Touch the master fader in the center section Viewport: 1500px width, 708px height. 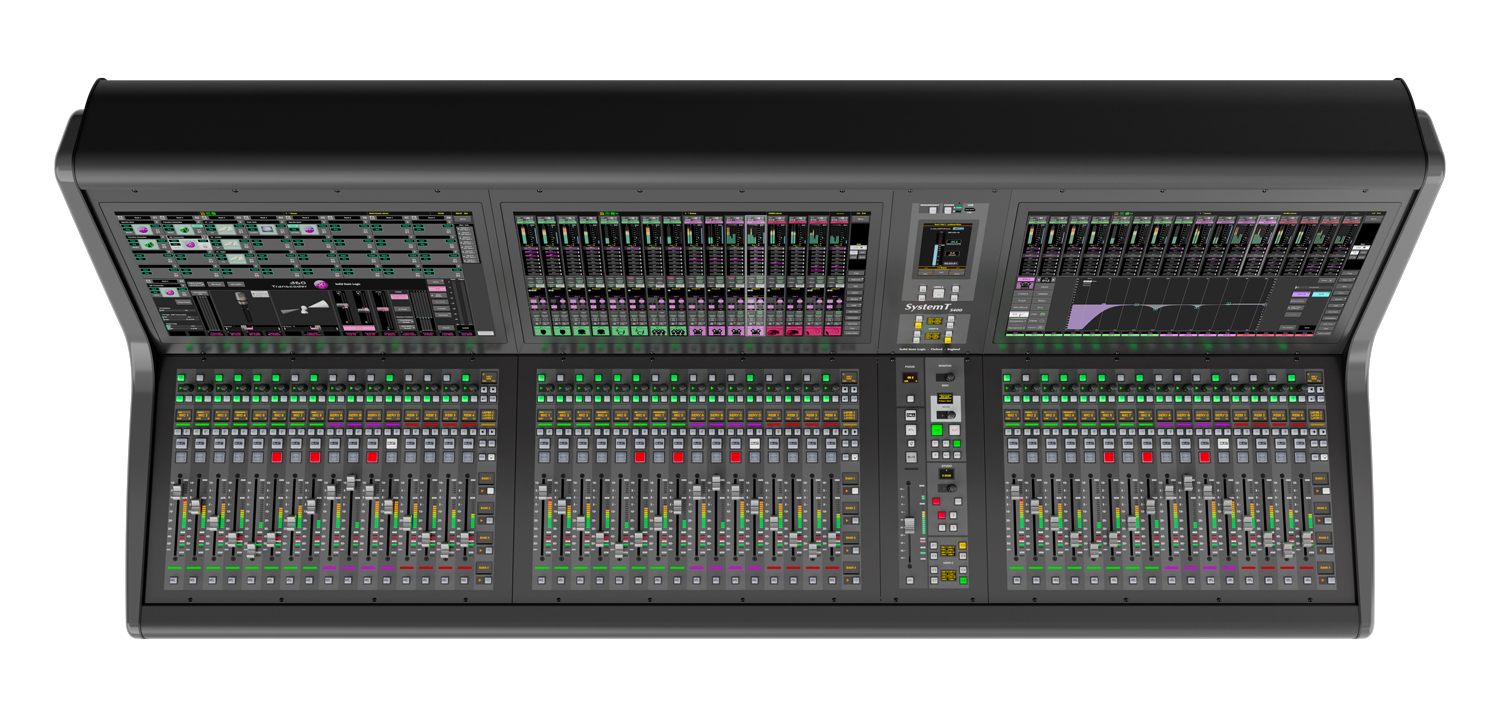pyautogui.click(x=910, y=525)
